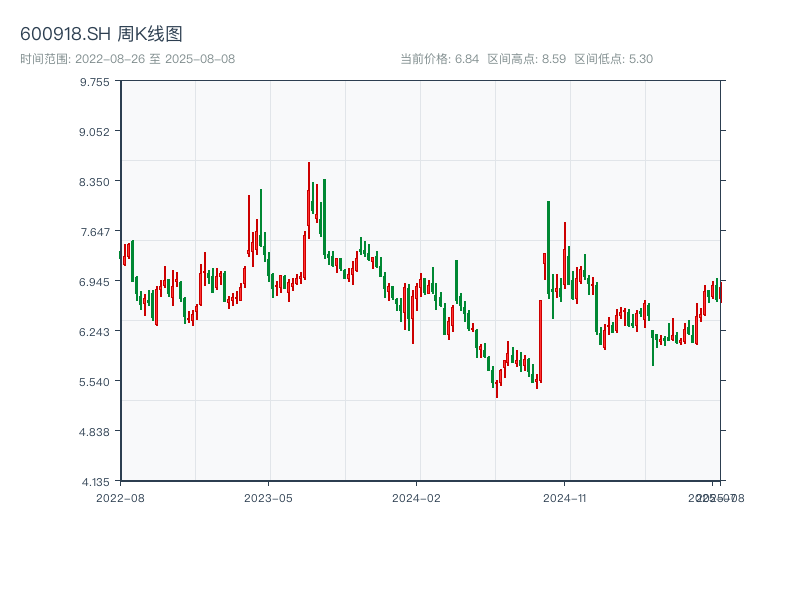Click the lowest red candle near 5.30
This screenshot has height=600, width=800.
[x=496, y=388]
